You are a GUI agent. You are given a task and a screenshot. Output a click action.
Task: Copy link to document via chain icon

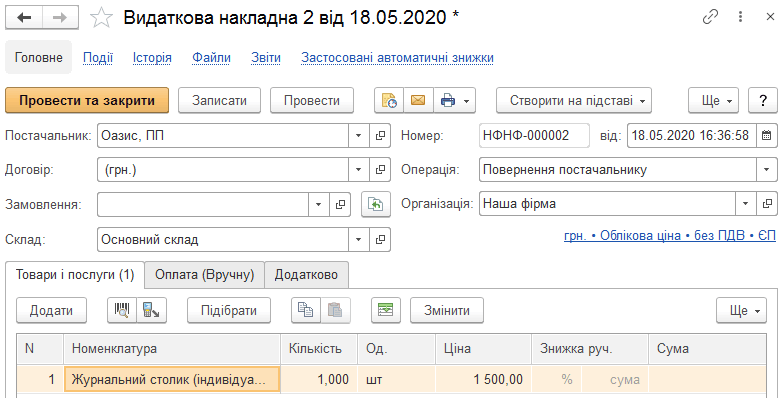click(710, 17)
